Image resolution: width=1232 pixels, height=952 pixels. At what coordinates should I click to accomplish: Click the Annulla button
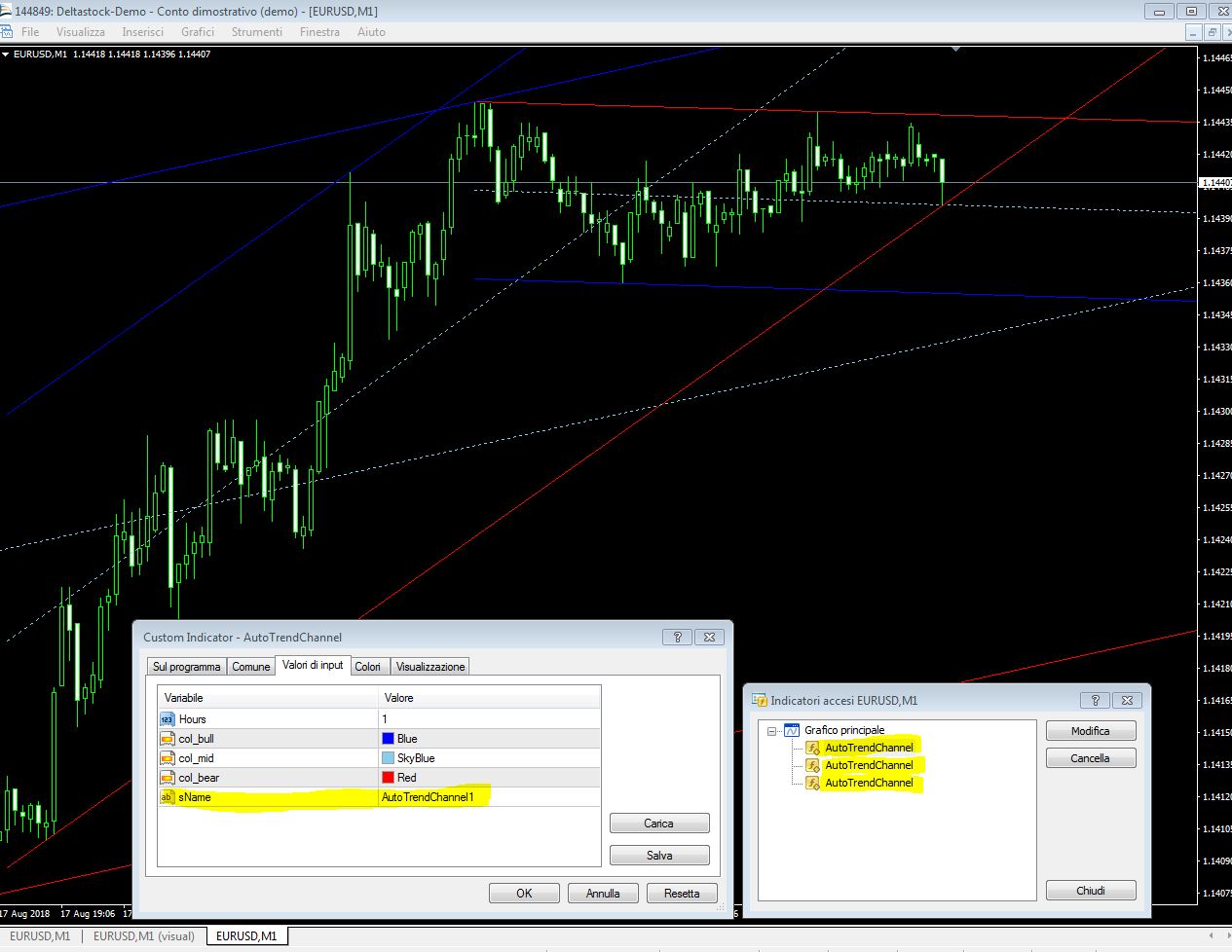(603, 894)
